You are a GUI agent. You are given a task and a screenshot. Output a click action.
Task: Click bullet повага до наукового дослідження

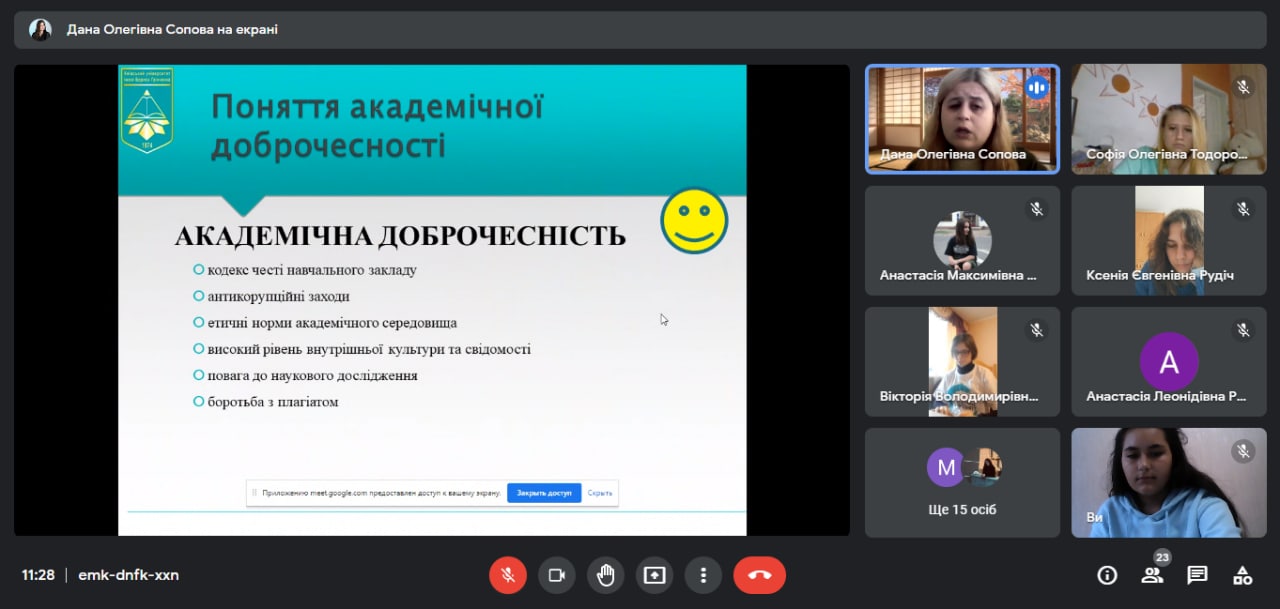312,376
